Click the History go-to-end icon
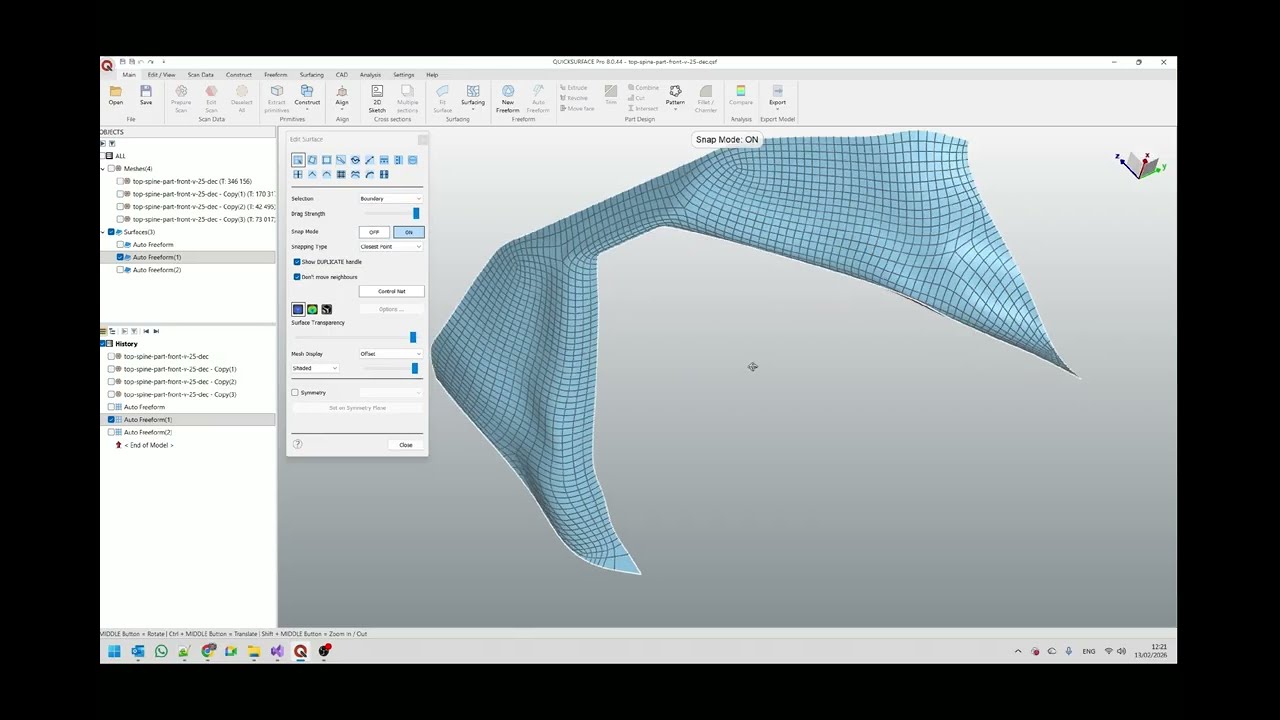This screenshot has width=1280, height=720. tap(156, 331)
